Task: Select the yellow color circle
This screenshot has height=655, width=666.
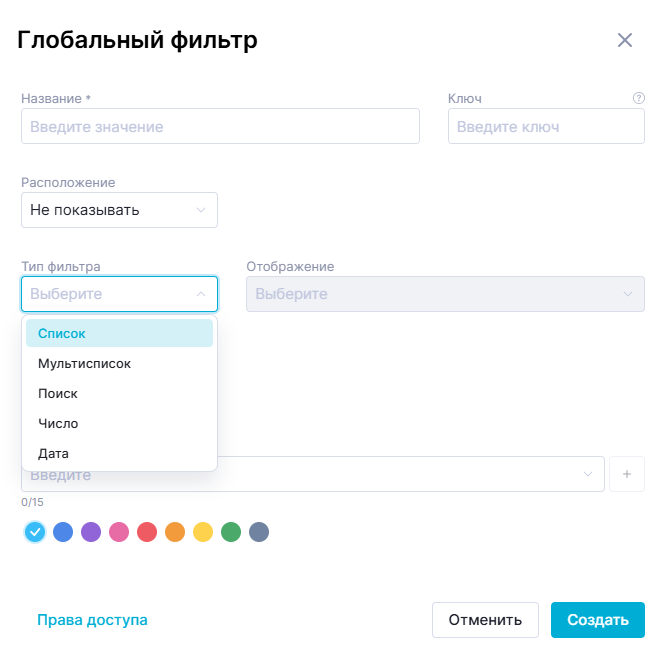Action: (203, 532)
